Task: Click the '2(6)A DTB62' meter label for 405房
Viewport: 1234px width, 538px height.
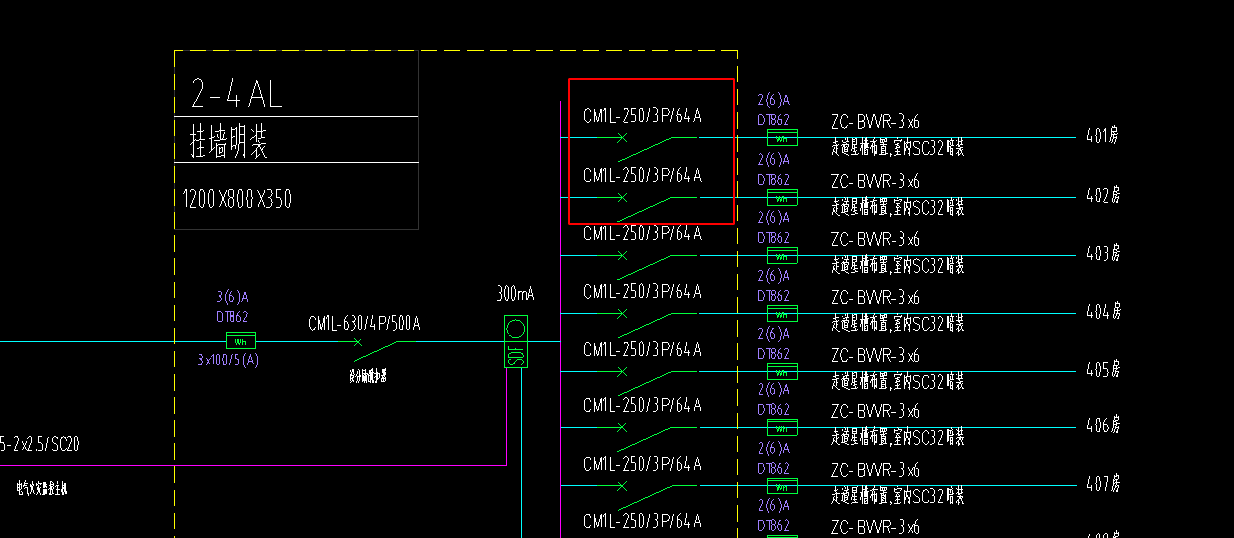Action: coord(774,343)
